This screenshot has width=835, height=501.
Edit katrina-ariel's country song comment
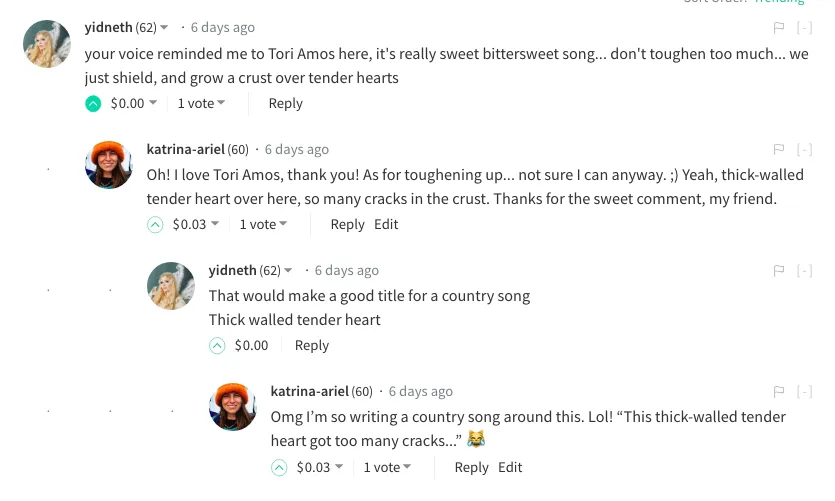click(x=510, y=467)
